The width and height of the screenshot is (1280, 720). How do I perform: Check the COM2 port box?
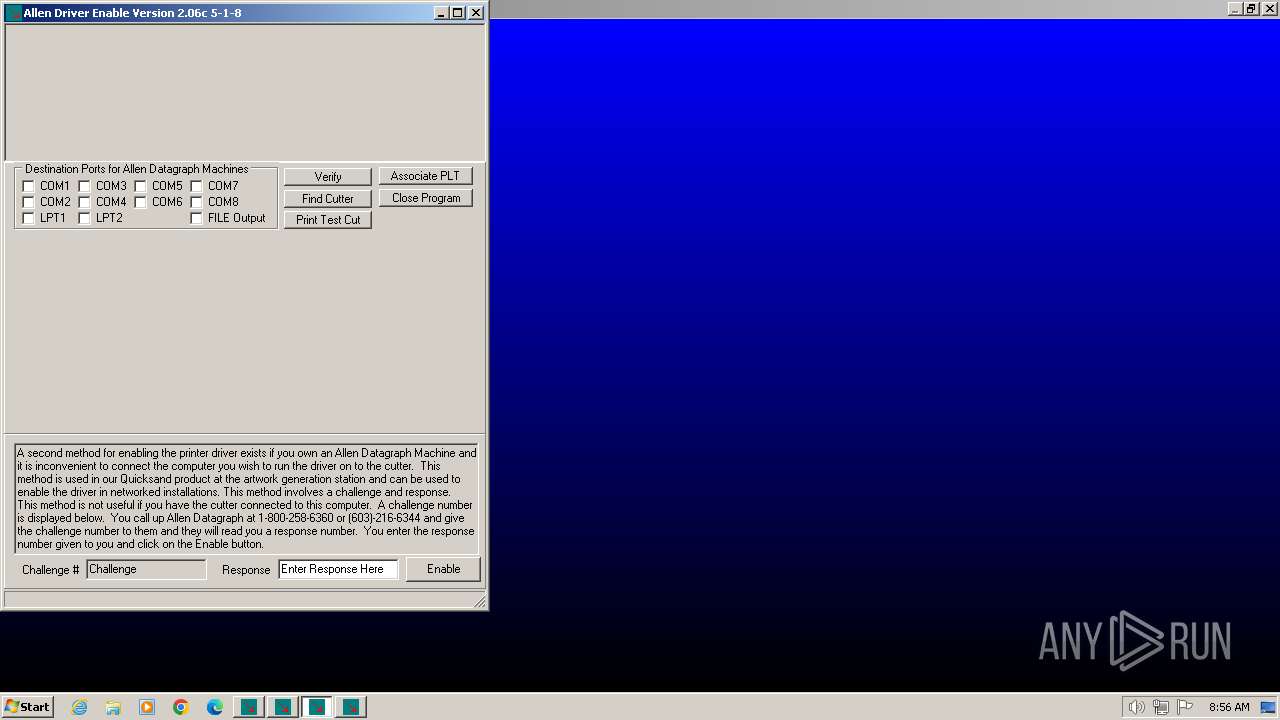click(29, 202)
